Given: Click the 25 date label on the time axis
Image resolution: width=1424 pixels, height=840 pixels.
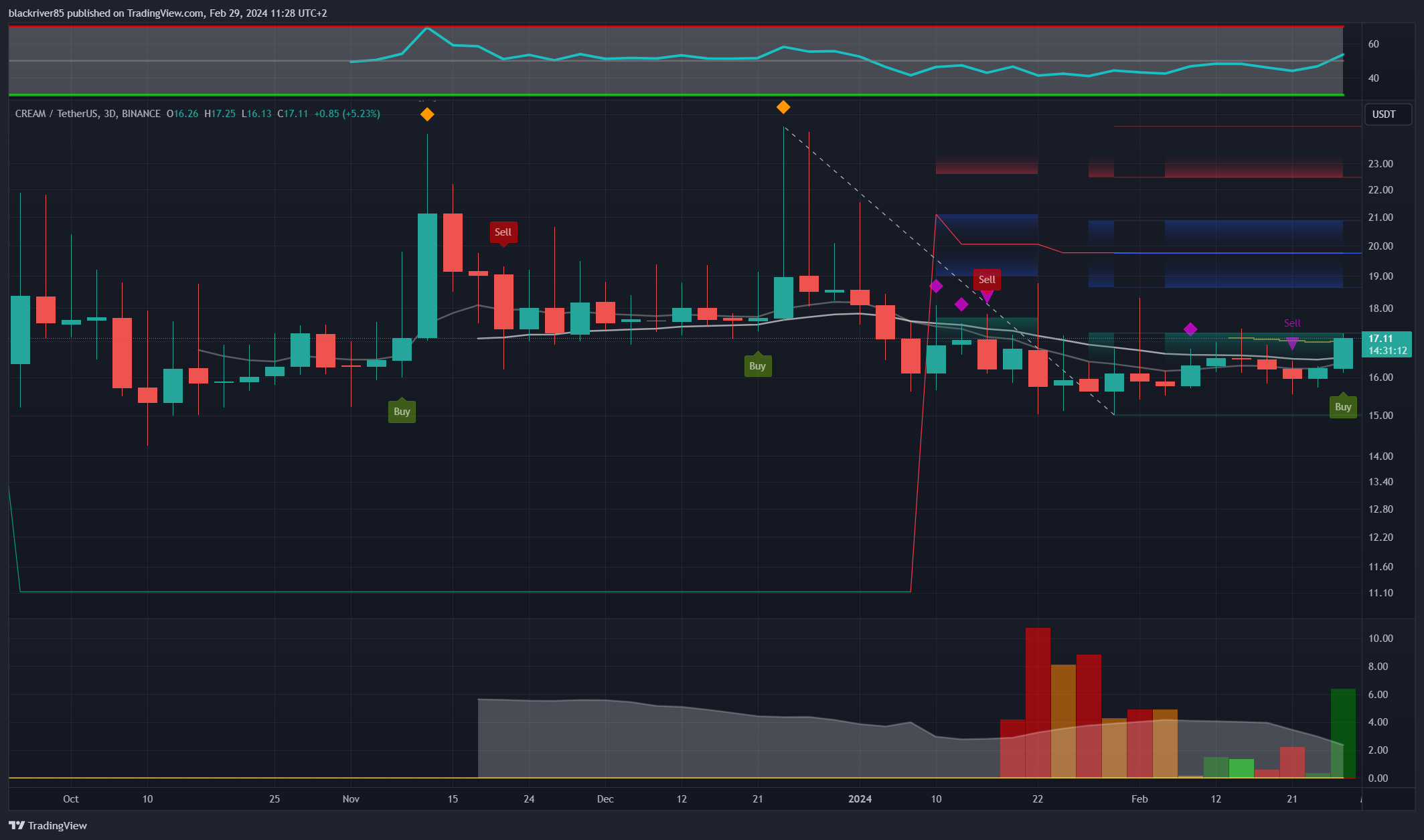Looking at the screenshot, I should pyautogui.click(x=274, y=799).
